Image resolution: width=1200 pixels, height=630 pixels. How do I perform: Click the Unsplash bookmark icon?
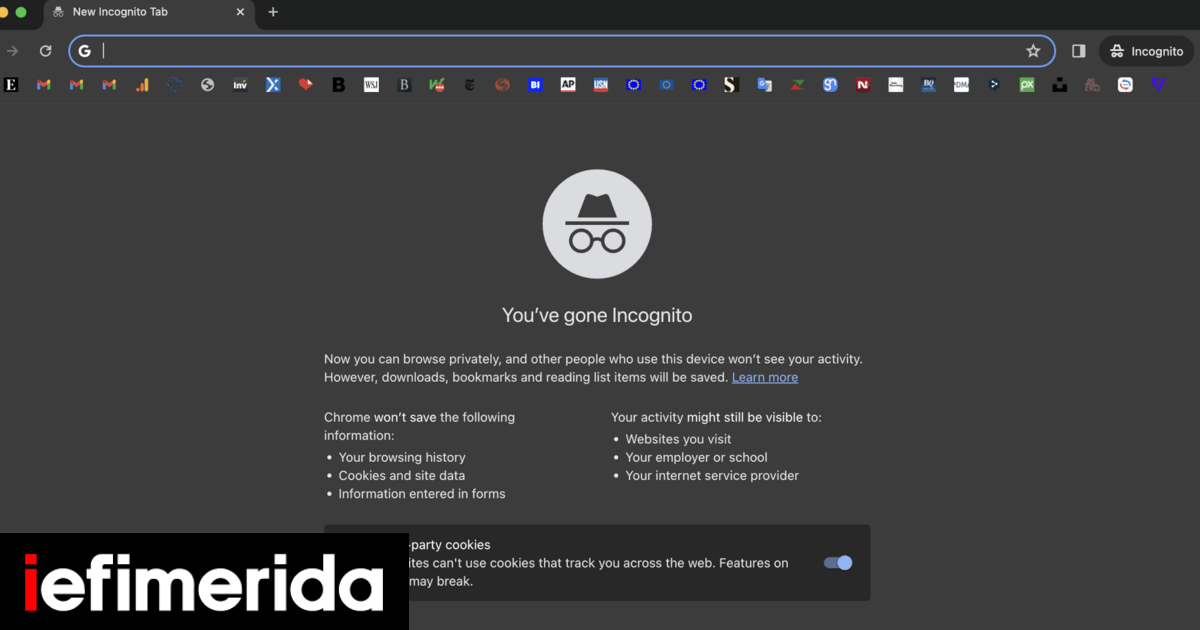(1059, 85)
